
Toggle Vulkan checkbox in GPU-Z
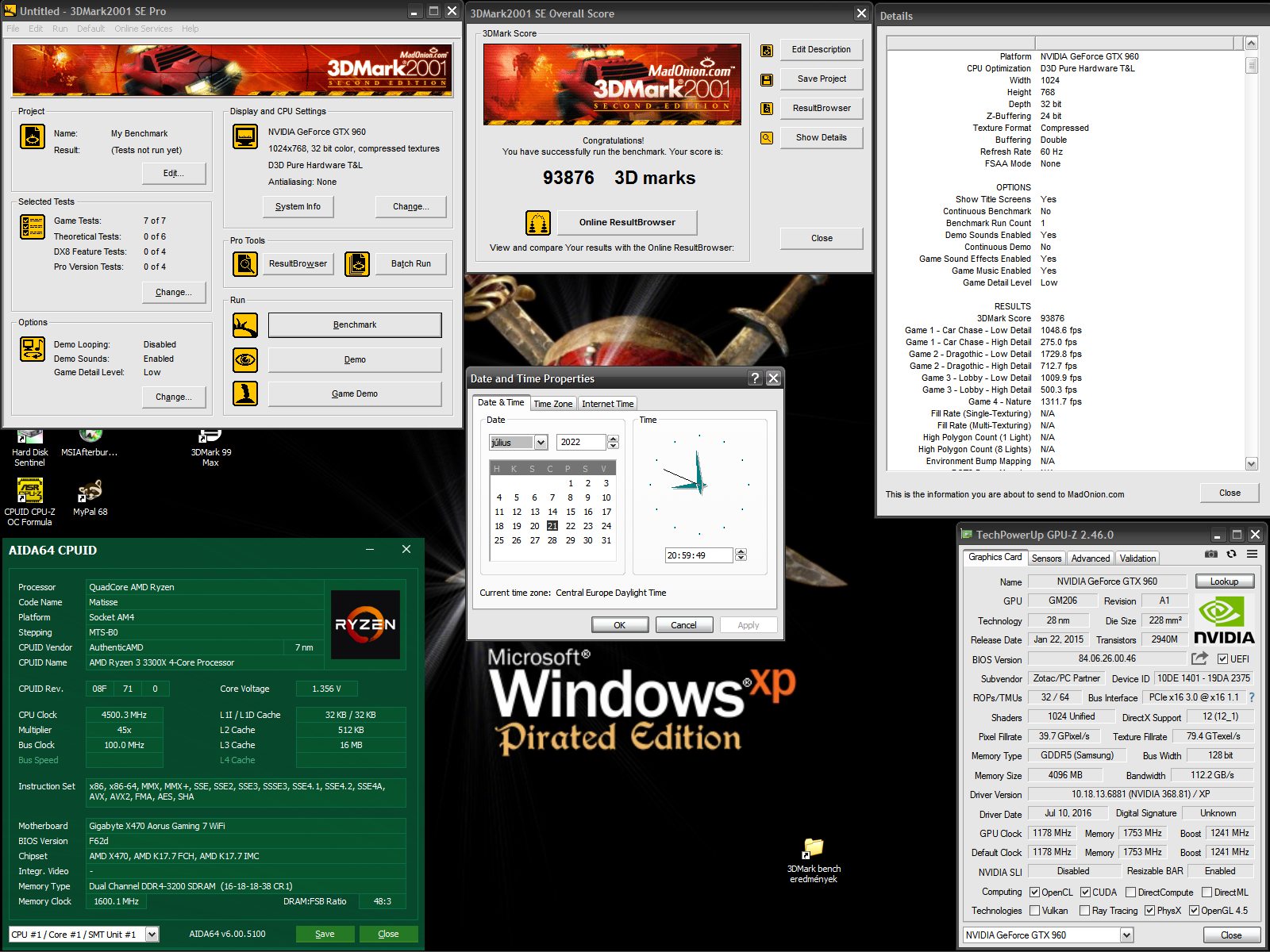(1034, 911)
